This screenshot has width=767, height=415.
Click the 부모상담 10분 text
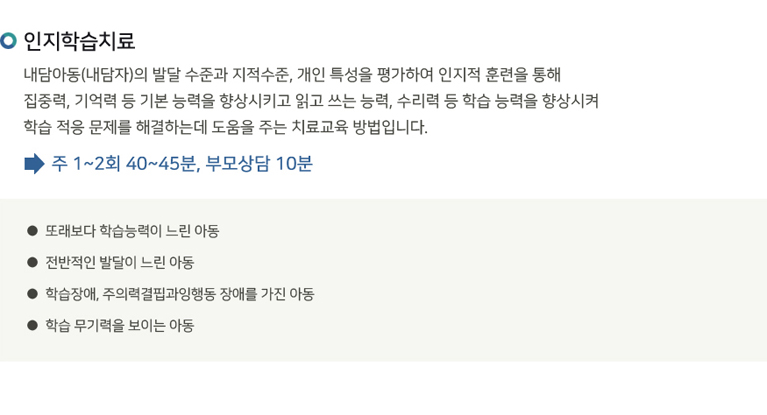pos(259,163)
